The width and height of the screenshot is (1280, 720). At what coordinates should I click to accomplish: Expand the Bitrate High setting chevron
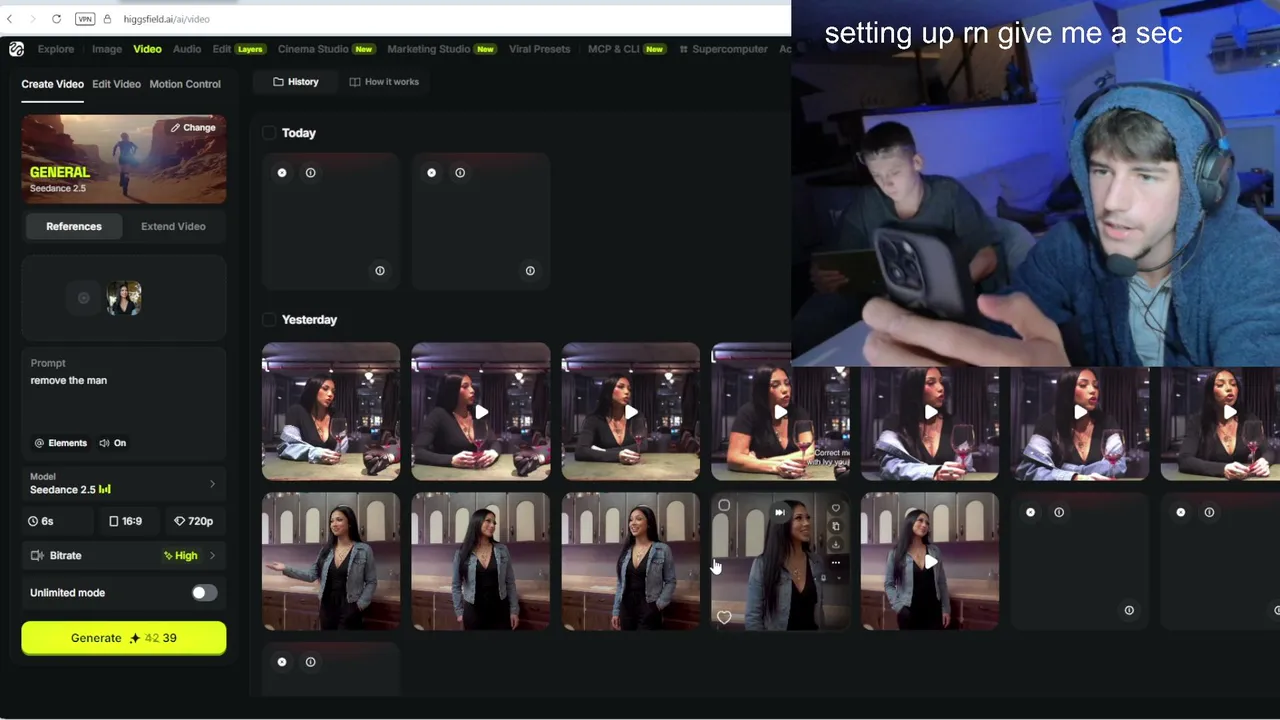click(212, 556)
